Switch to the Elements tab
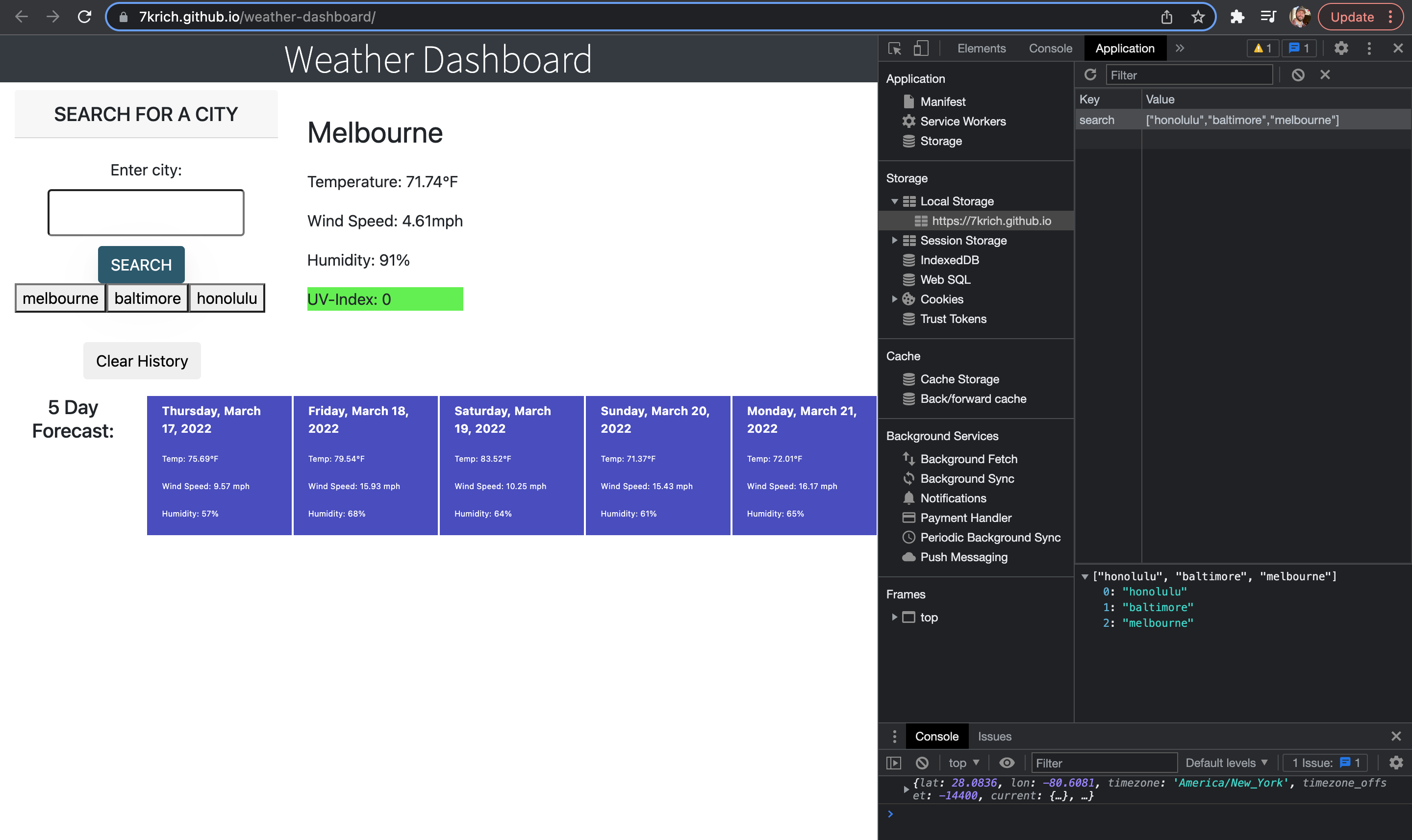 (981, 48)
